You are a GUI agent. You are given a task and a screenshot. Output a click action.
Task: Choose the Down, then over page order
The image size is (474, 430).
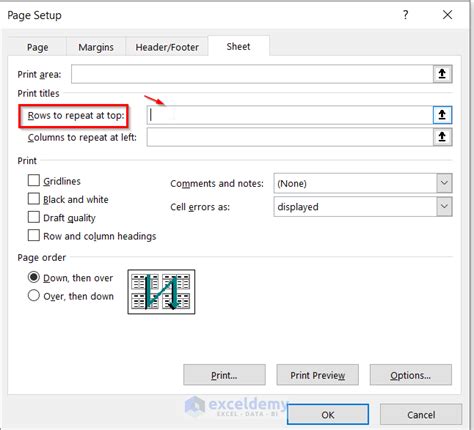(34, 277)
